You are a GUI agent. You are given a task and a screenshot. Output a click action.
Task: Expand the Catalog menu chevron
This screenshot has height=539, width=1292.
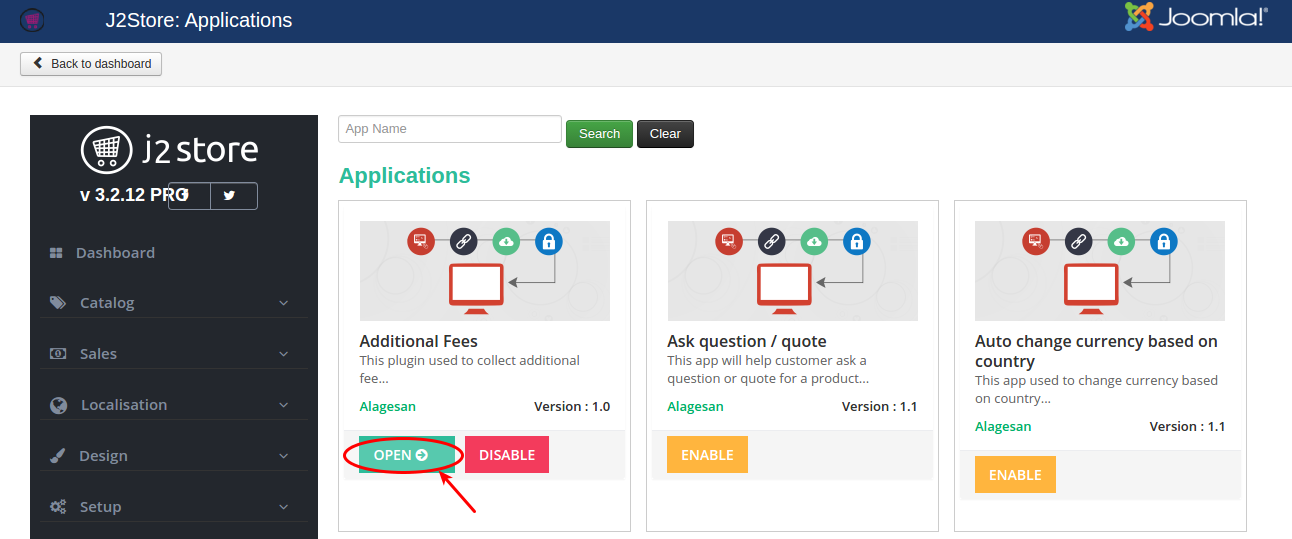[x=283, y=303]
